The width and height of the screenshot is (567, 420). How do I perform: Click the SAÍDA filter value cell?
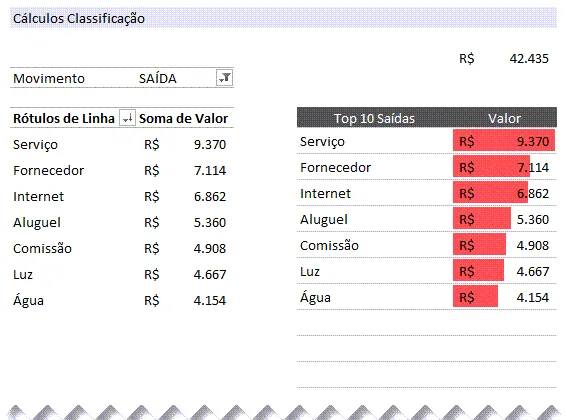(158, 79)
